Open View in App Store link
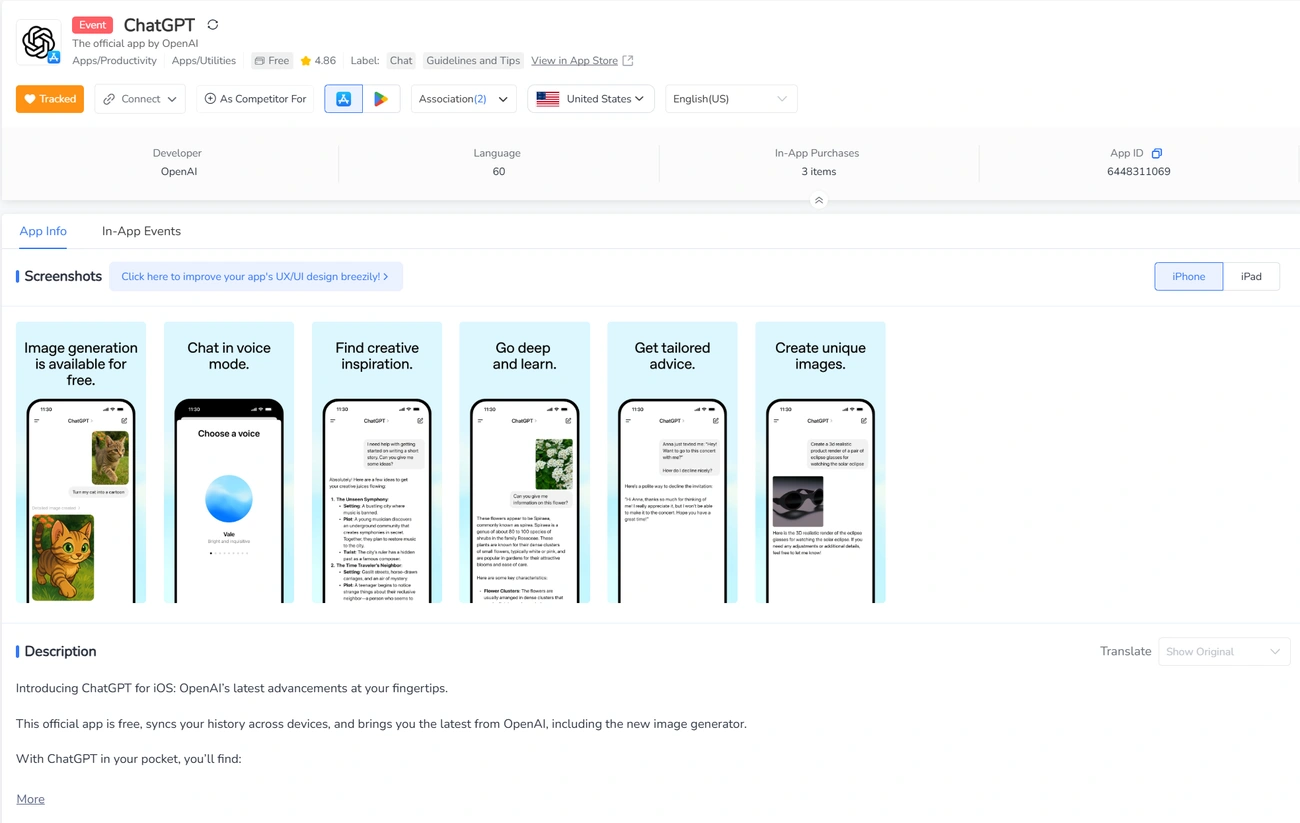The width and height of the screenshot is (1300, 823). pyautogui.click(x=576, y=60)
